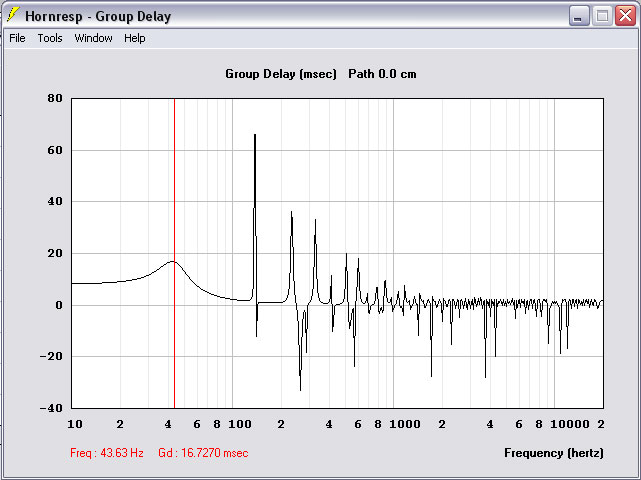
Task: Click the disabled maximize window button
Action: (x=602, y=16)
